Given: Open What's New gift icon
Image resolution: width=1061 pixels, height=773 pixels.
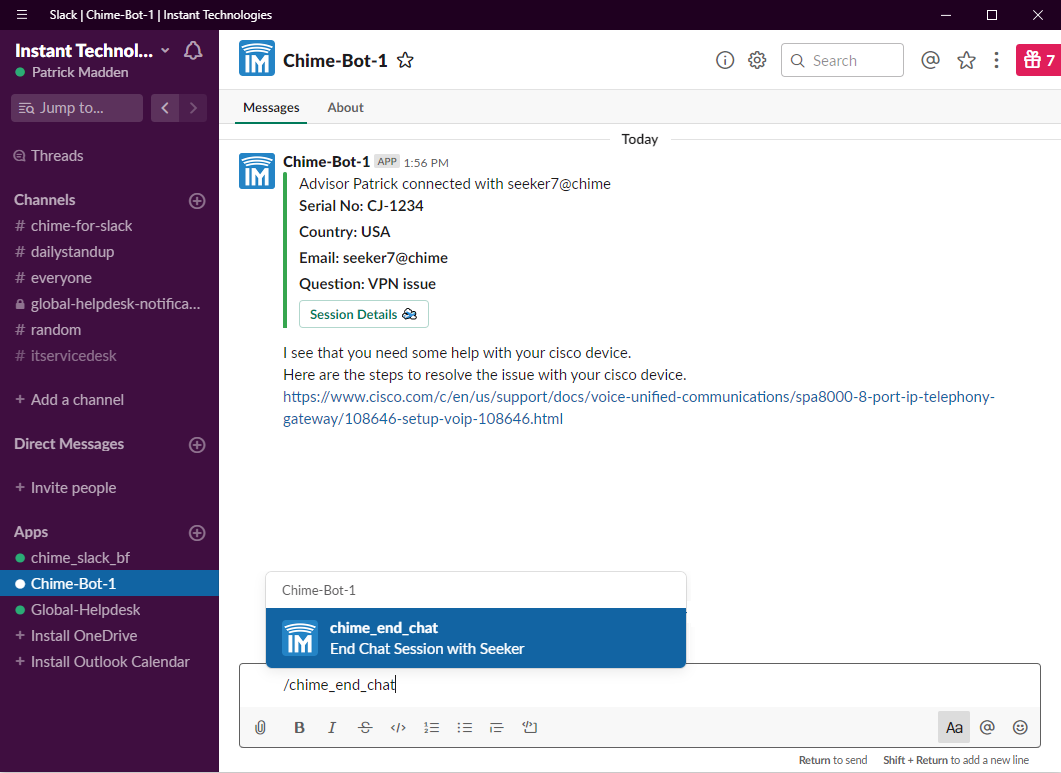Looking at the screenshot, I should pos(1038,60).
